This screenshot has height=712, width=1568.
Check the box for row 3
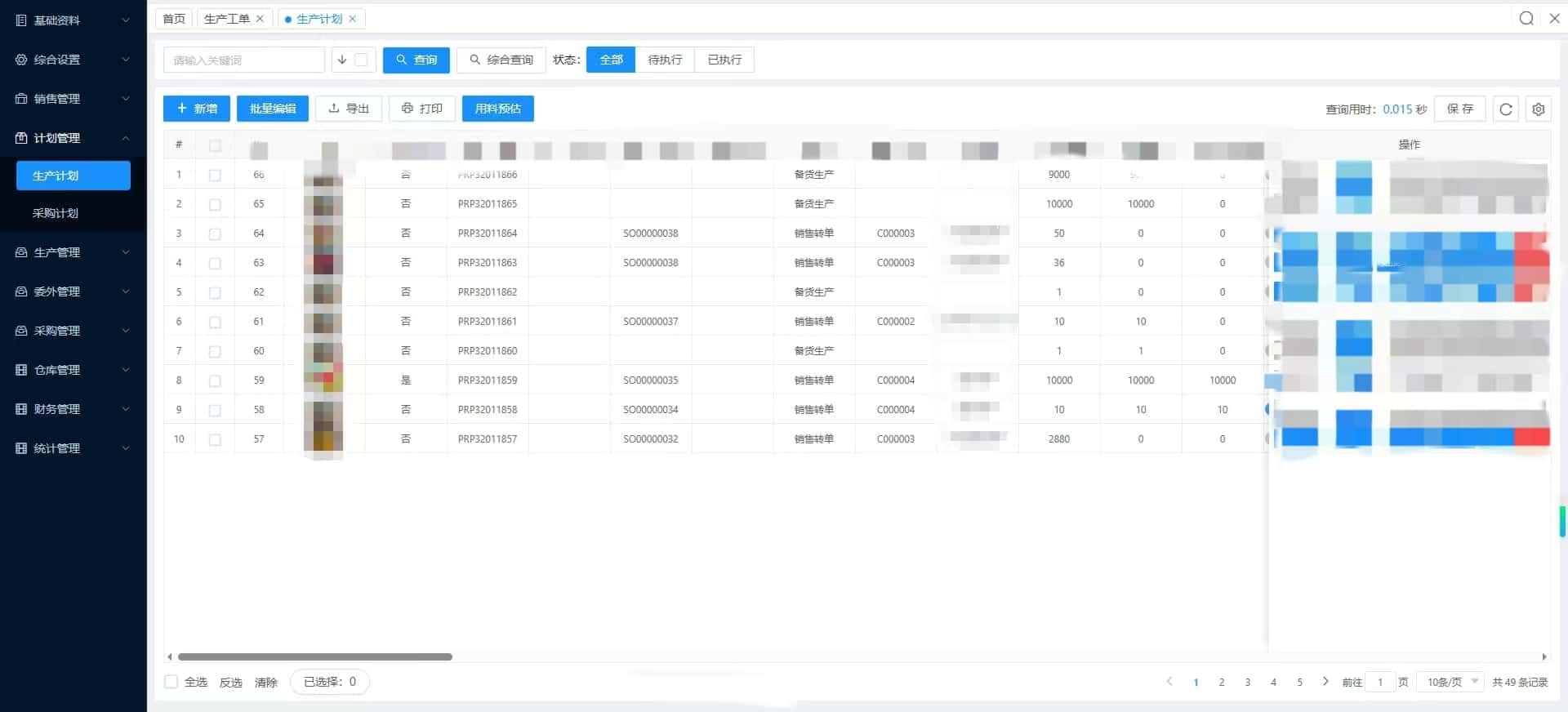(215, 234)
